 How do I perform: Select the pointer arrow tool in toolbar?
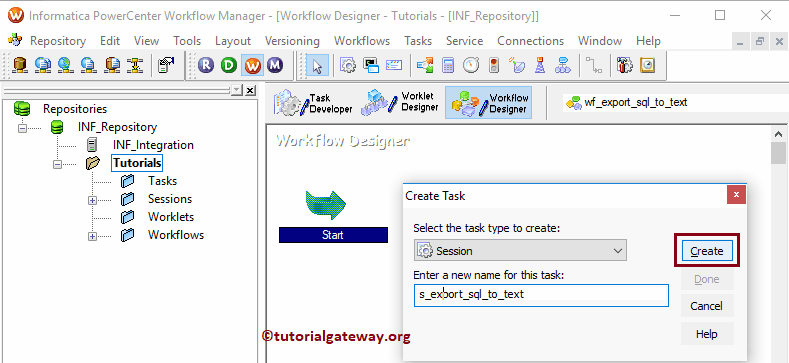(x=318, y=65)
